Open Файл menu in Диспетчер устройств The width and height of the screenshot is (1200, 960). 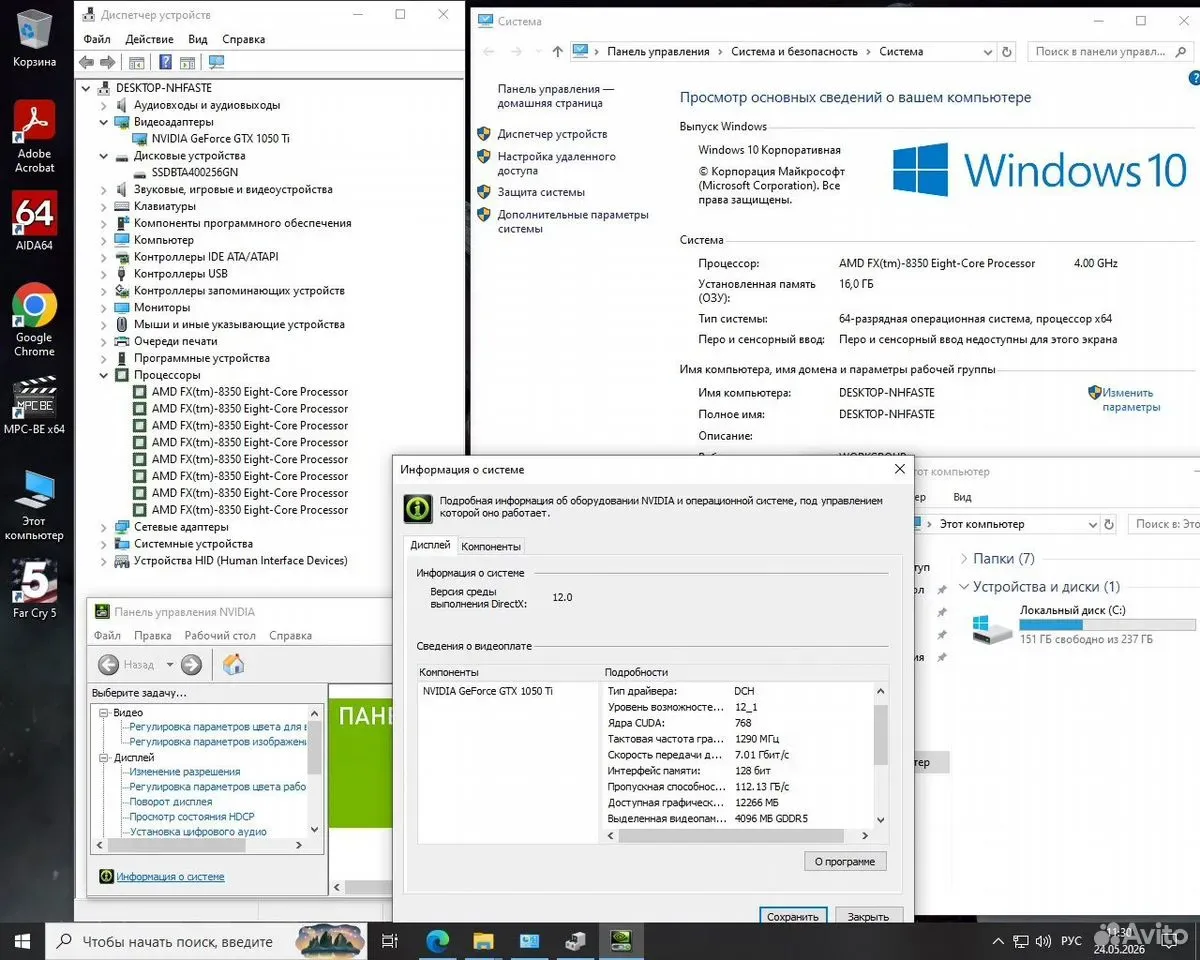coord(97,39)
